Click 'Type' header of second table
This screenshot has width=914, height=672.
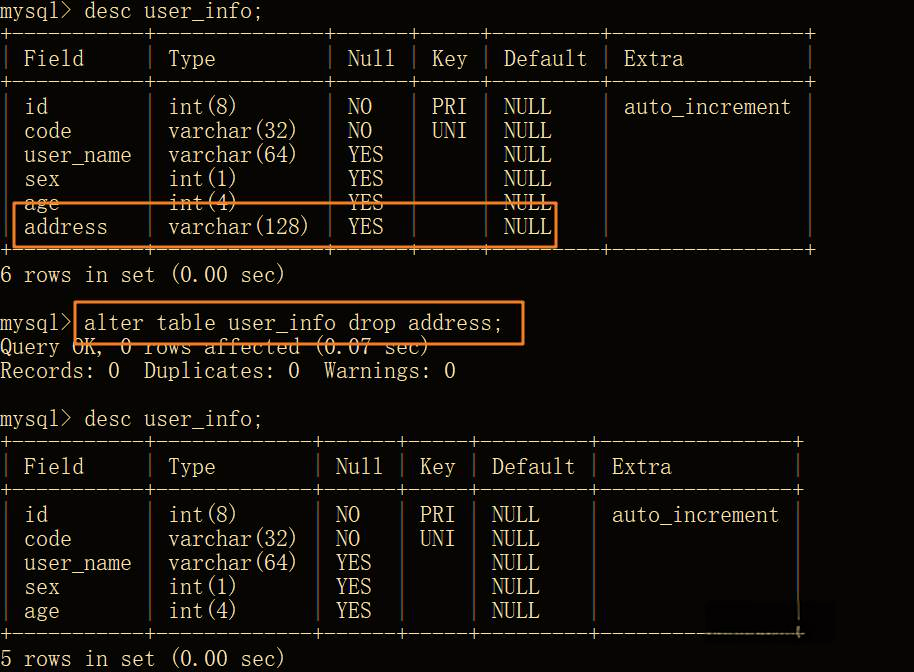tap(192, 467)
